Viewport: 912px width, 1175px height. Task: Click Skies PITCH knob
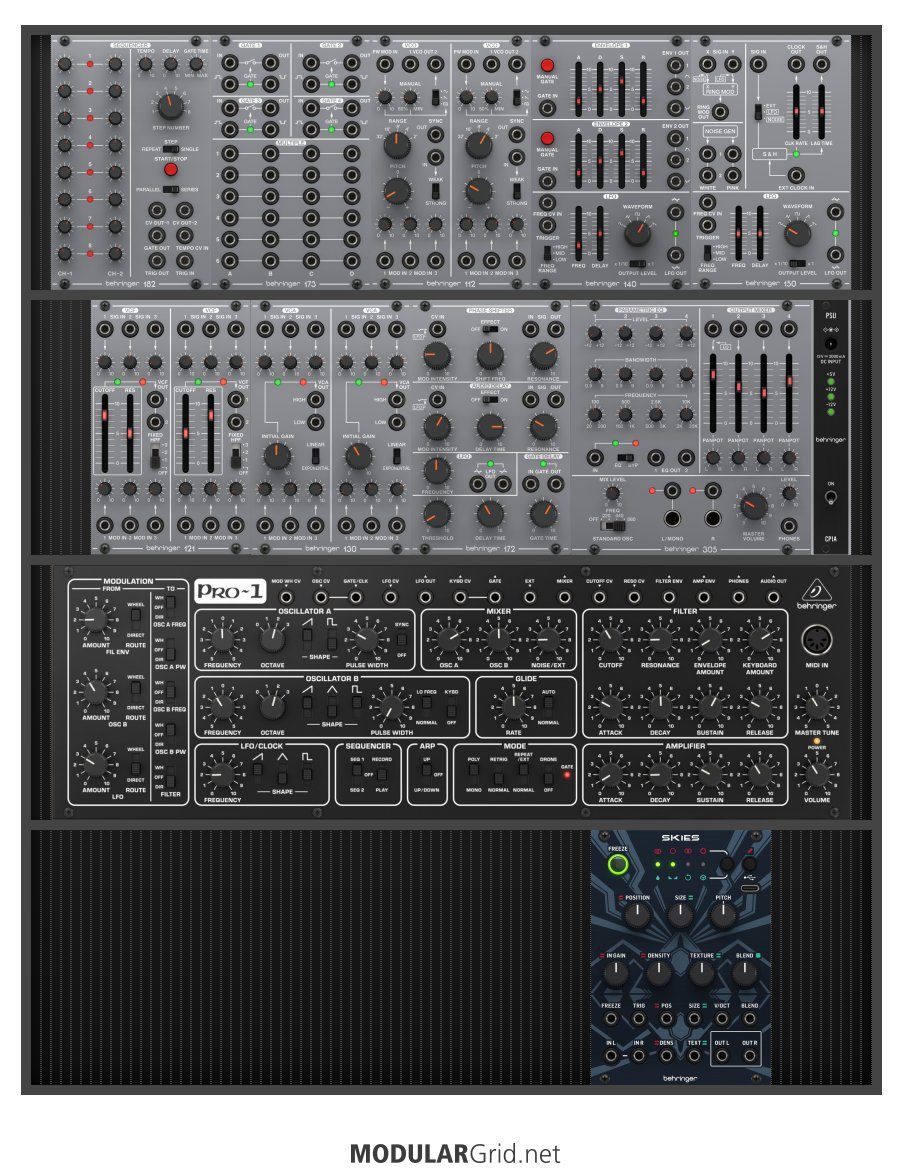(723, 916)
